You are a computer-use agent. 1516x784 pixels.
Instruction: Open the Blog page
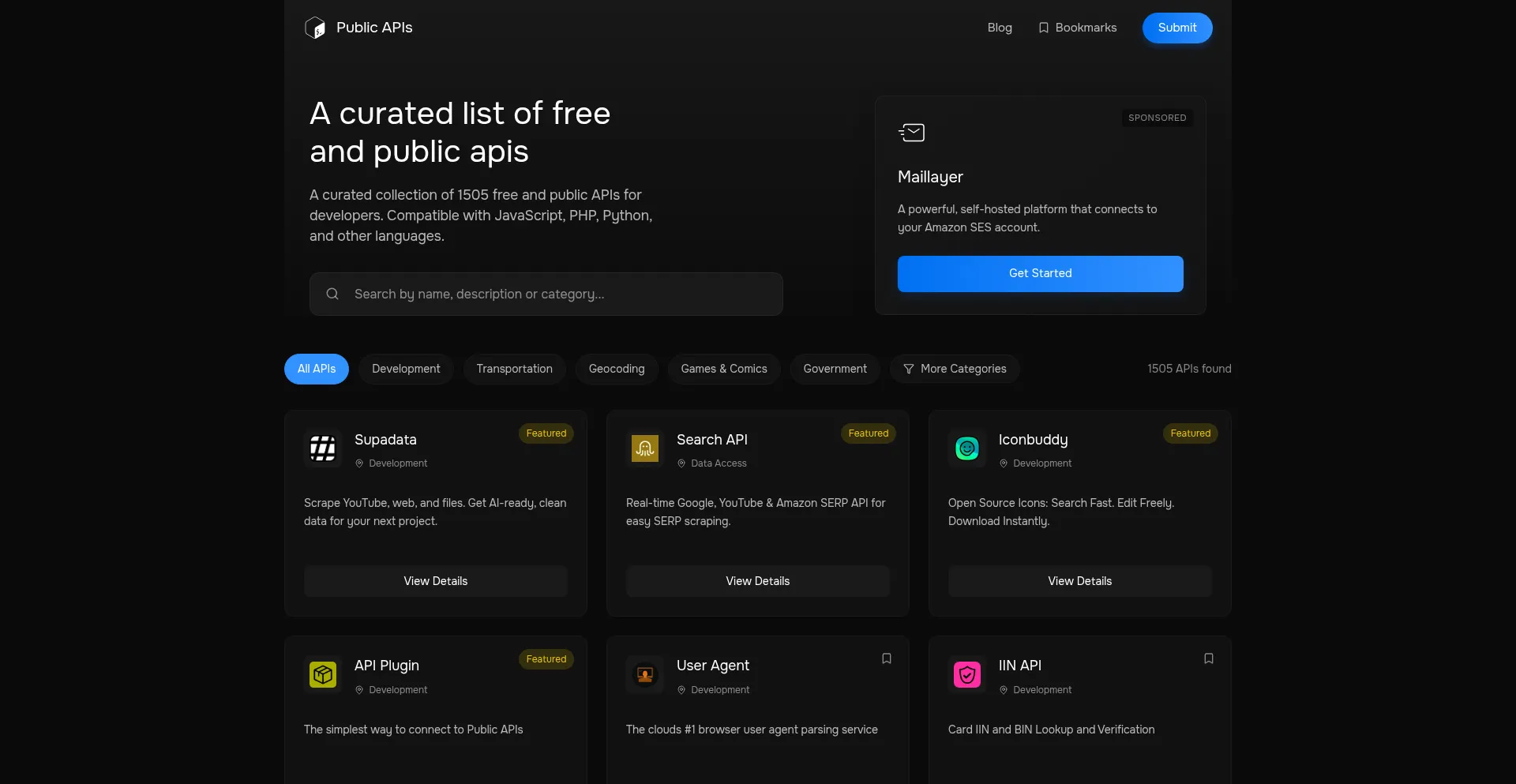(x=1000, y=28)
